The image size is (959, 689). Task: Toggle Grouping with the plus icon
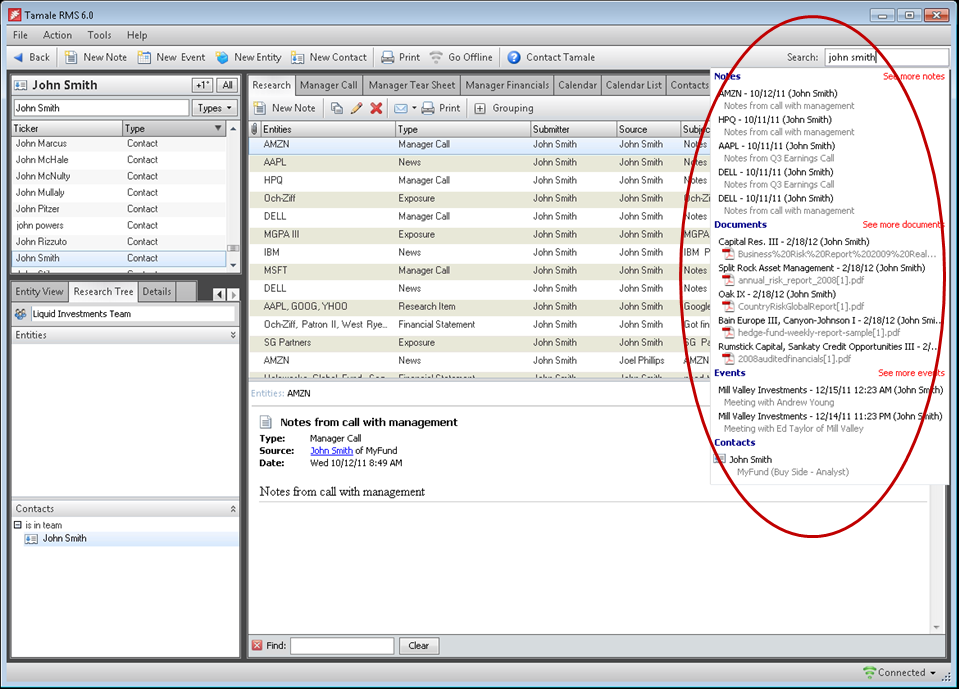tap(480, 108)
